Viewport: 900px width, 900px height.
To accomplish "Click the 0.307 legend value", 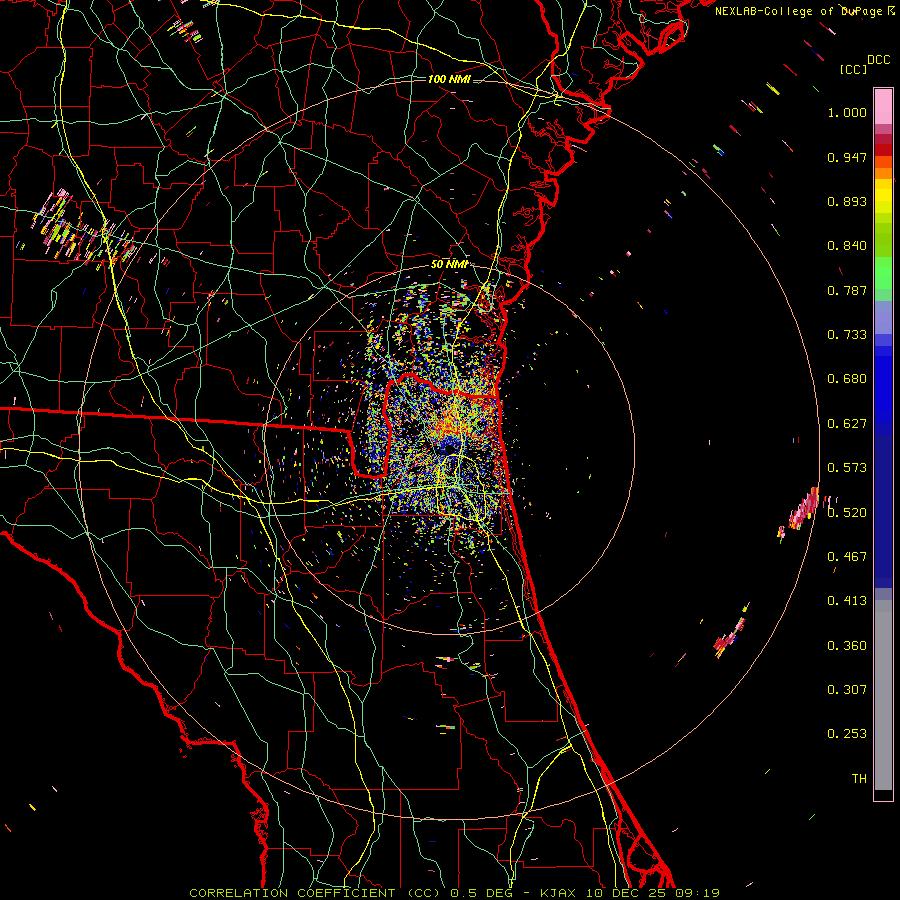I will (847, 690).
